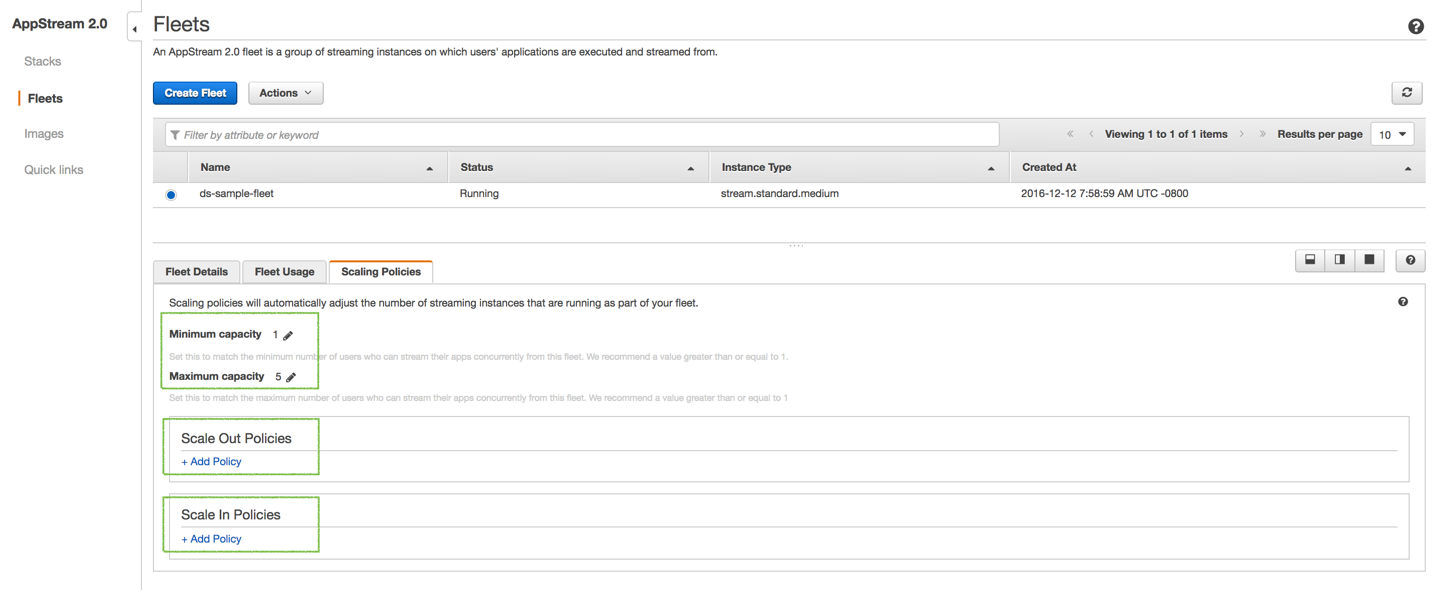Switch to side-by-side split pane layout icon
The image size is (1432, 590).
pos(1339,260)
